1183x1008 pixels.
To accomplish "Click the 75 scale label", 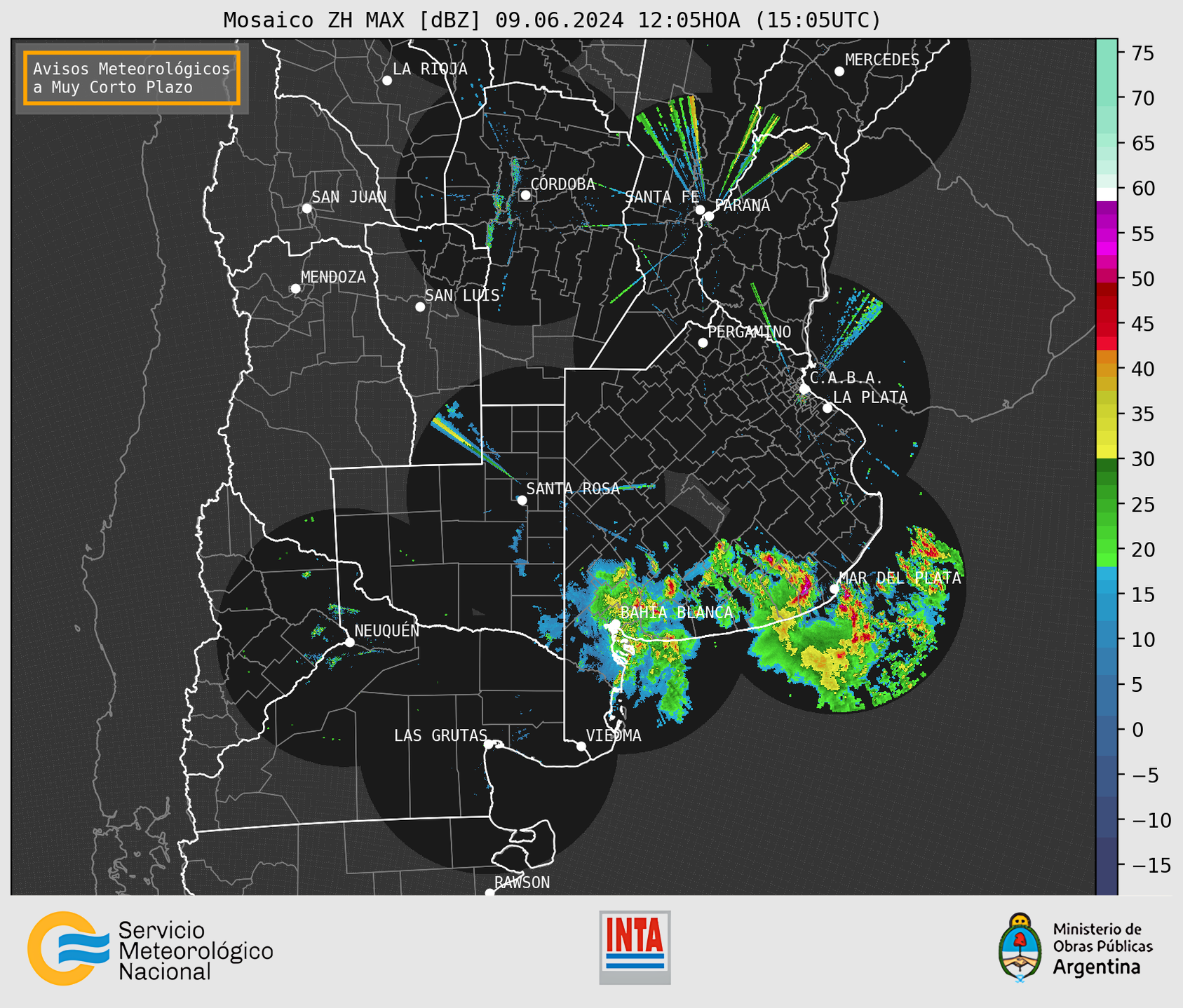I will click(x=1143, y=53).
